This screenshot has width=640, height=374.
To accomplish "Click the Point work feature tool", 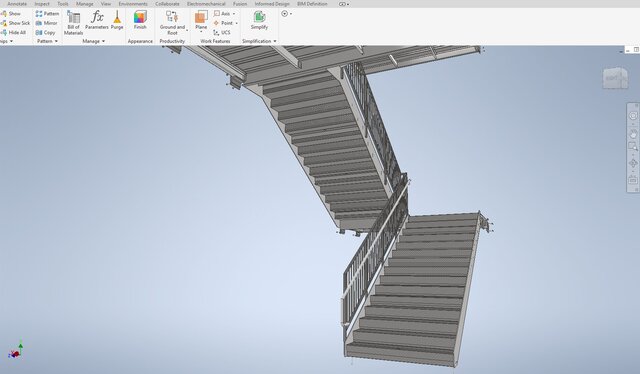I will pyautogui.click(x=223, y=23).
